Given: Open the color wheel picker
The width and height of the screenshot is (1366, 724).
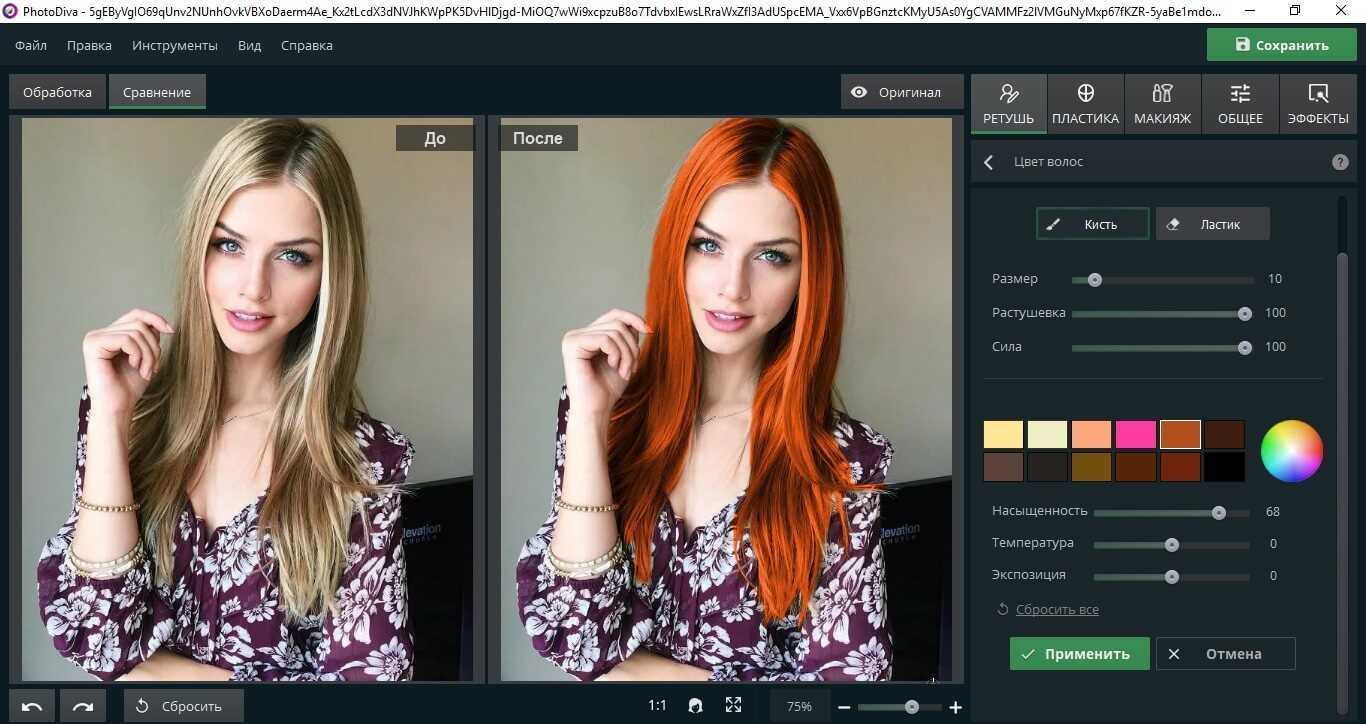Looking at the screenshot, I should click(1291, 451).
